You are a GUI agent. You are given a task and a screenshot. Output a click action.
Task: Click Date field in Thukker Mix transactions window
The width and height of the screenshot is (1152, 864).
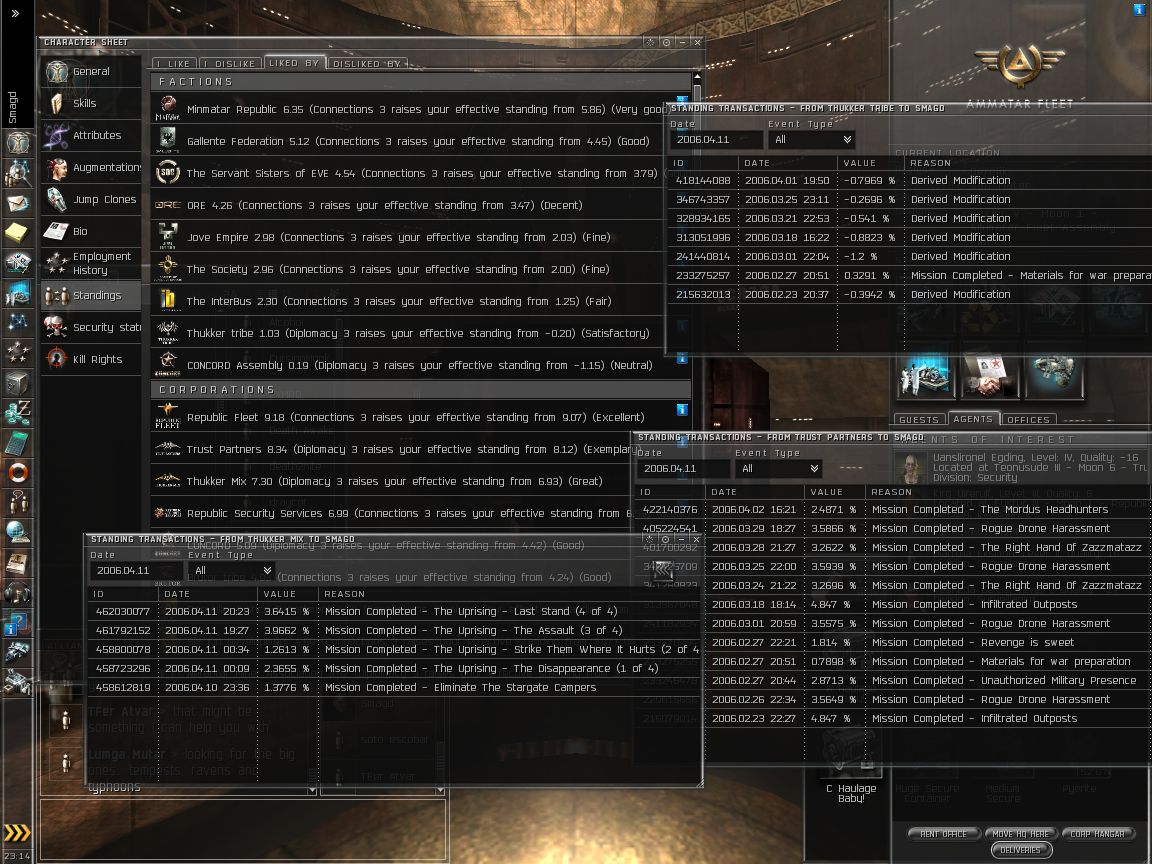point(136,571)
